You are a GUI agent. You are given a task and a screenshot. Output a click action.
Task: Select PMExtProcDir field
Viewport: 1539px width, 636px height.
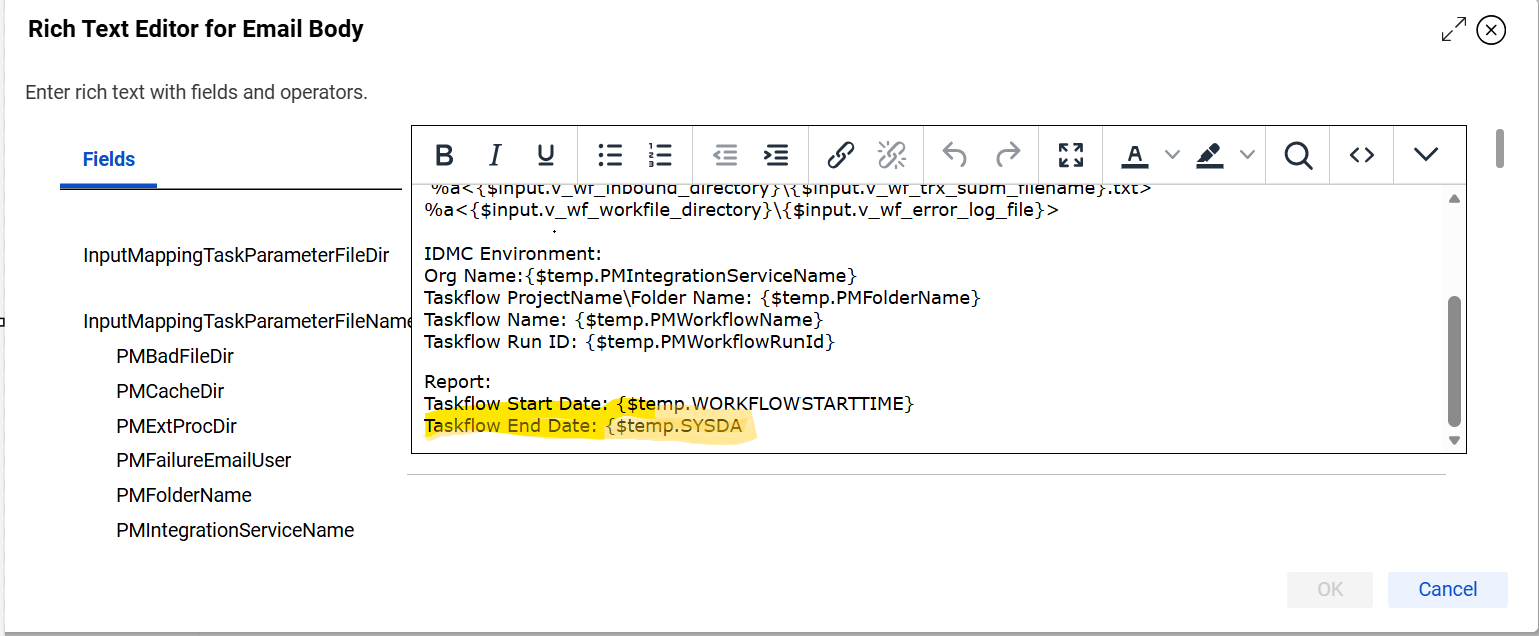point(176,427)
